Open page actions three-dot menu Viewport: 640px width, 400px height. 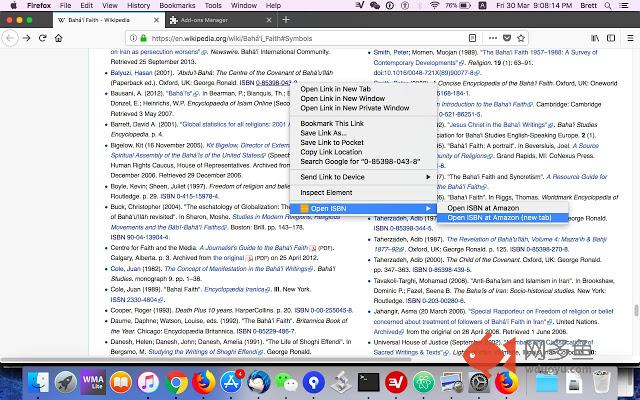click(x=493, y=38)
